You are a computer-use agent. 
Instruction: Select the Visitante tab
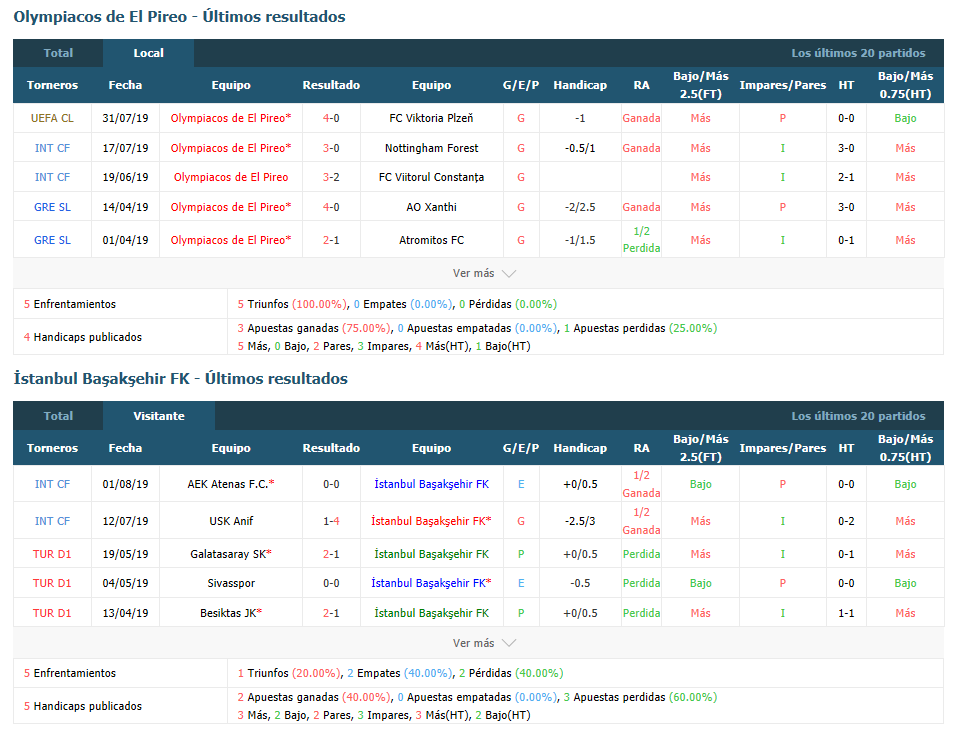coord(159,416)
